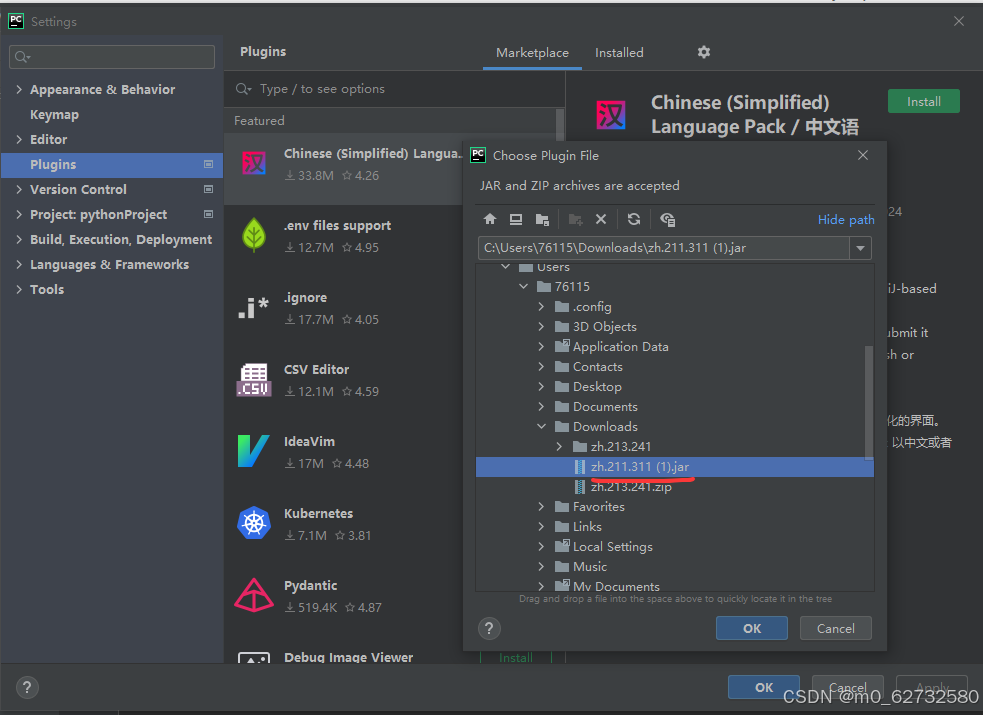983x715 pixels.
Task: Click the Version Control project-level marker icon
Action: click(209, 189)
